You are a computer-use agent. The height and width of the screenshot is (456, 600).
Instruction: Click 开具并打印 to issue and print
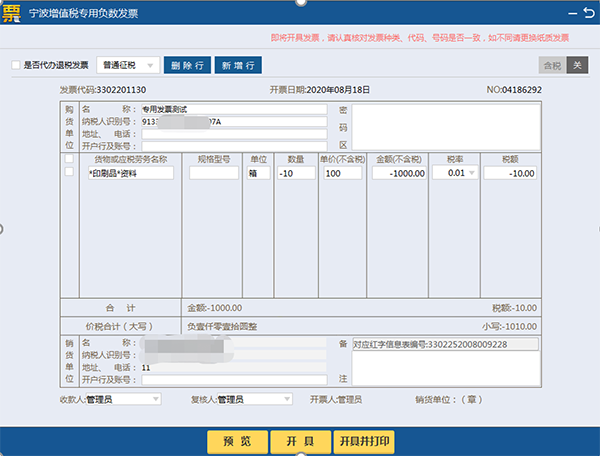(x=363, y=440)
